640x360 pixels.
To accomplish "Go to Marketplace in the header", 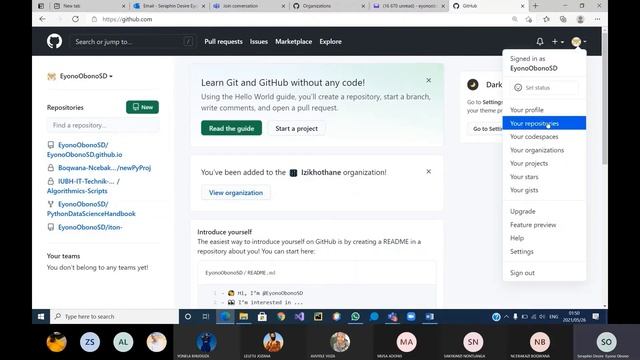I will click(x=293, y=42).
